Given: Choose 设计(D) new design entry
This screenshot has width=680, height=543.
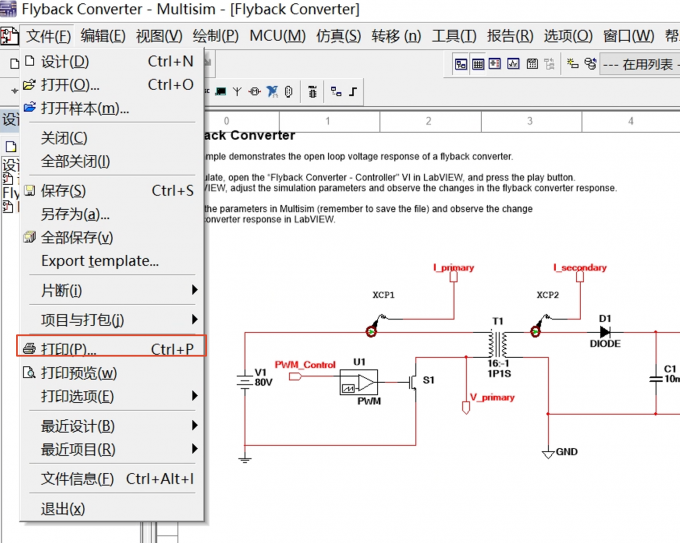Looking at the screenshot, I should click(111, 62).
